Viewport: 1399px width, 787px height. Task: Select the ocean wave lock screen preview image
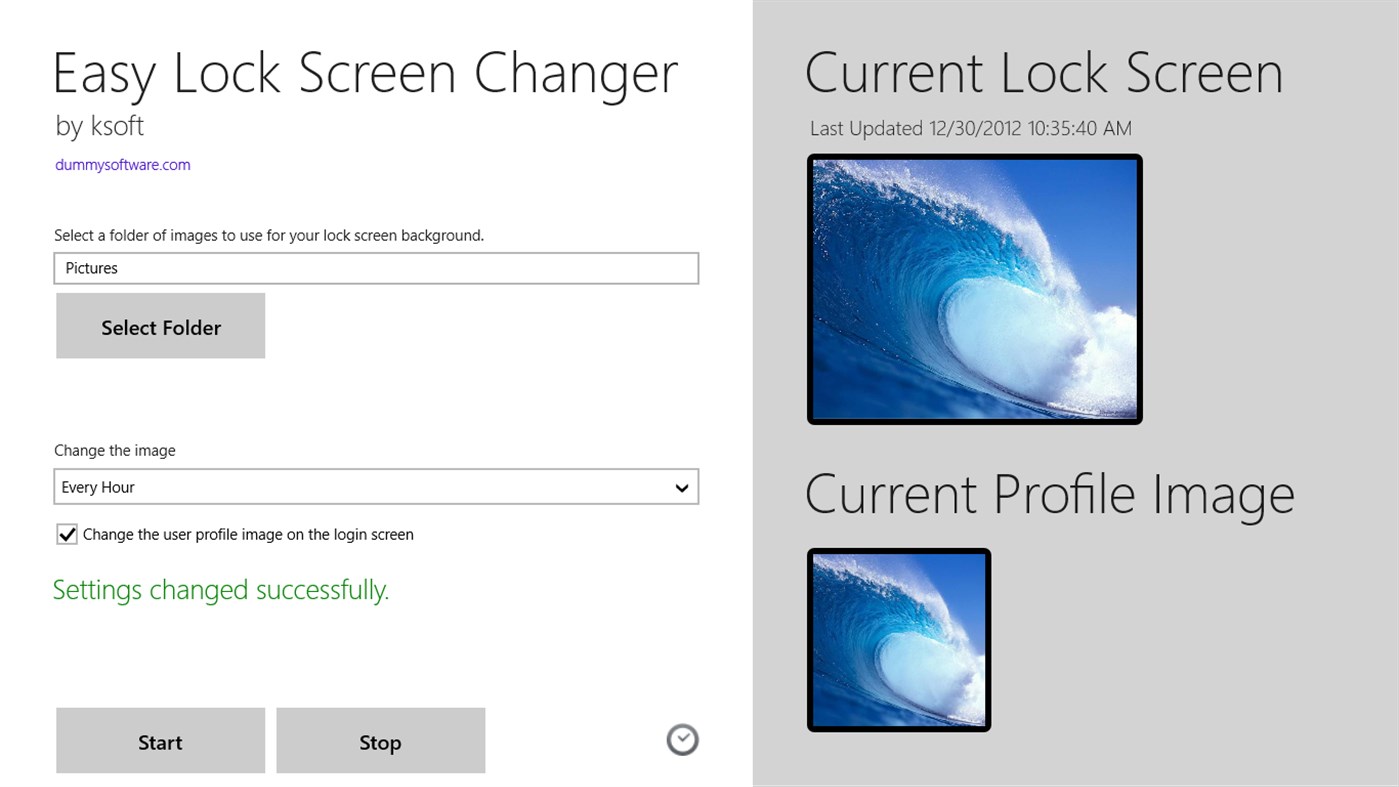coord(974,289)
